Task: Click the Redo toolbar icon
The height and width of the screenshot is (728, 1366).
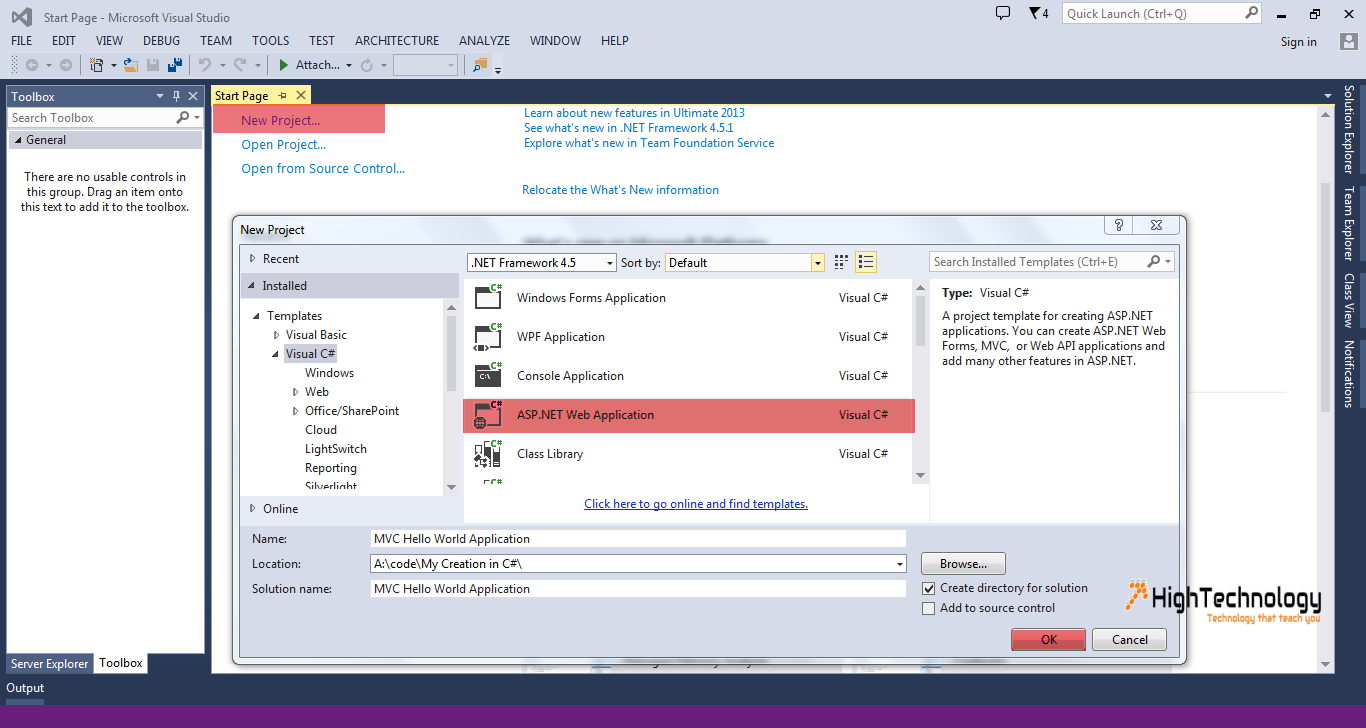Action: click(240, 65)
